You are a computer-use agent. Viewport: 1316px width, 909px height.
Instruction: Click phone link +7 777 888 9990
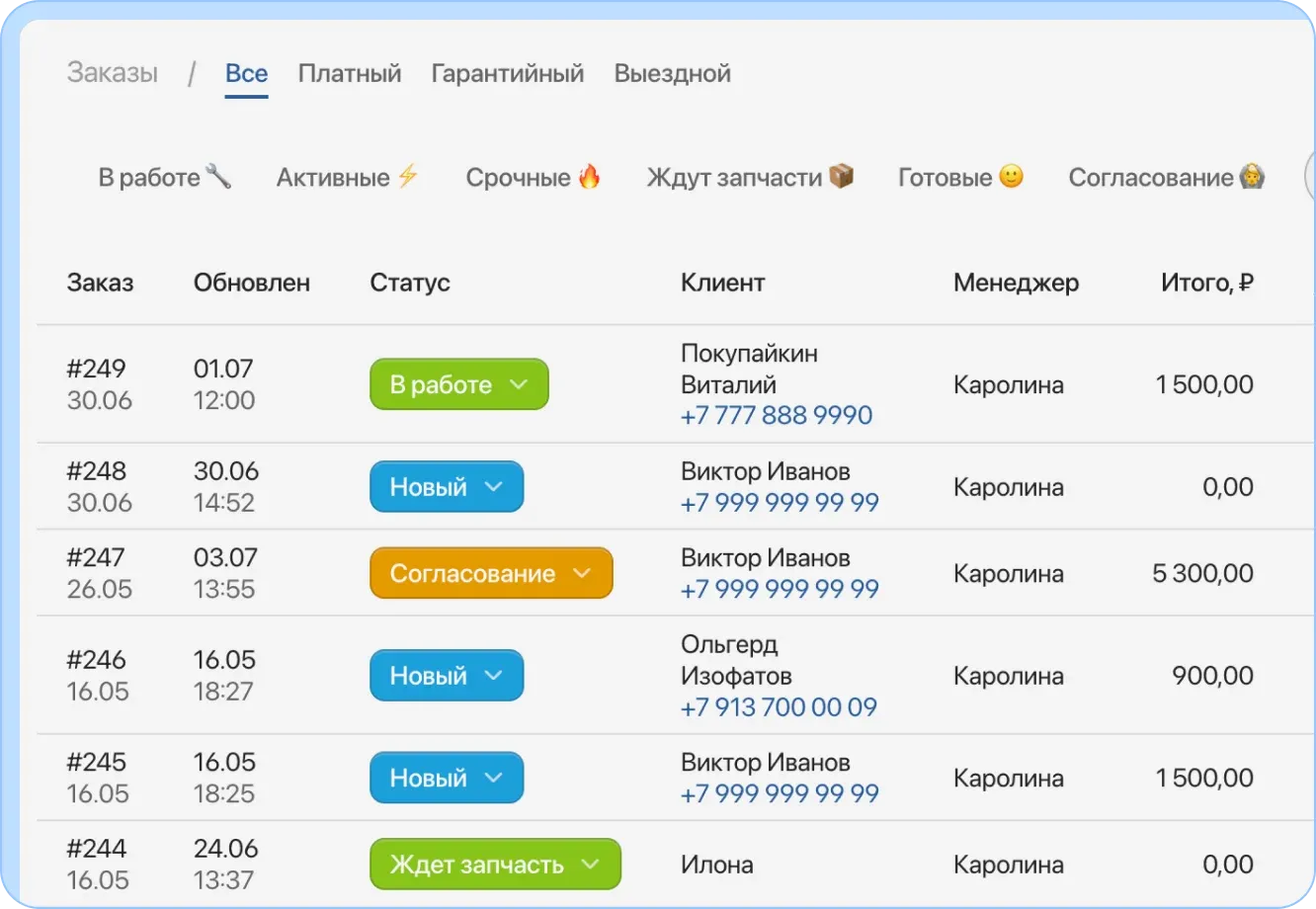776,415
